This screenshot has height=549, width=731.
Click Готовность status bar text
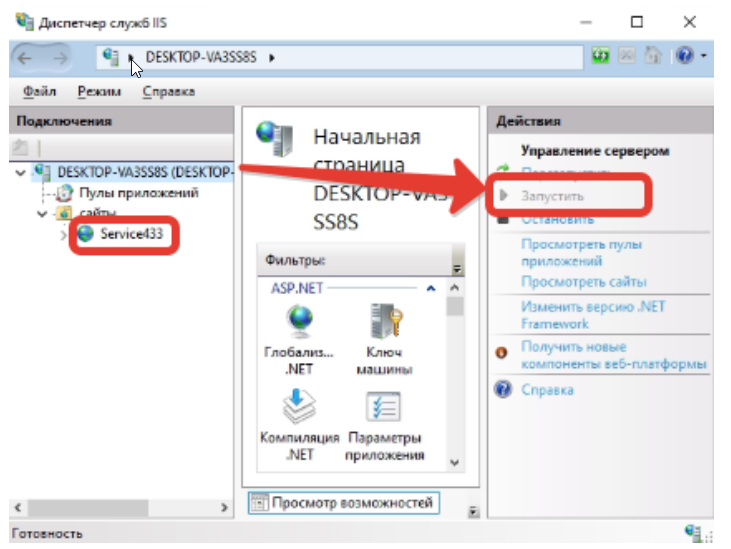tap(47, 534)
